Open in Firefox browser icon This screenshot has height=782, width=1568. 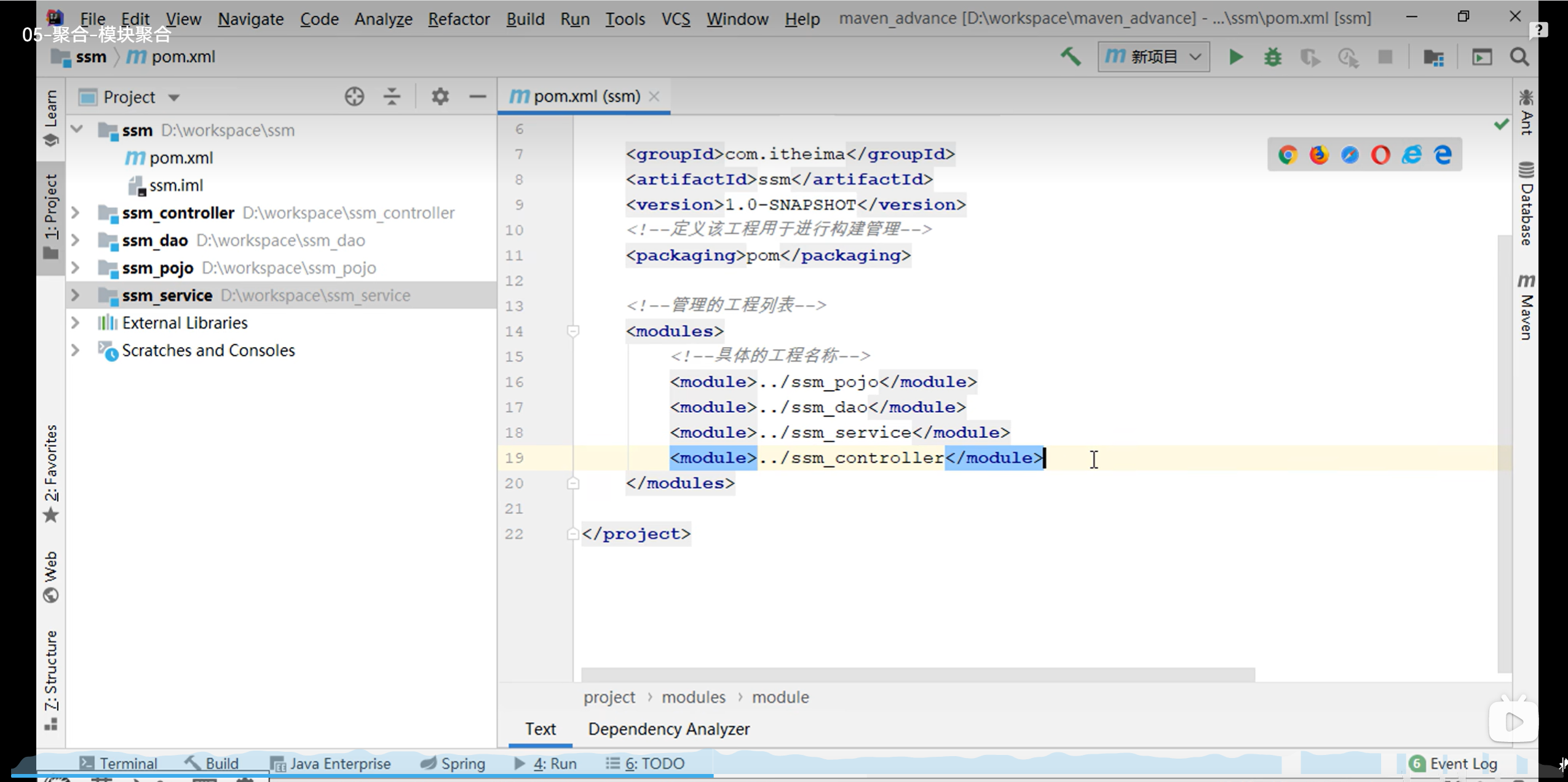[x=1318, y=154]
